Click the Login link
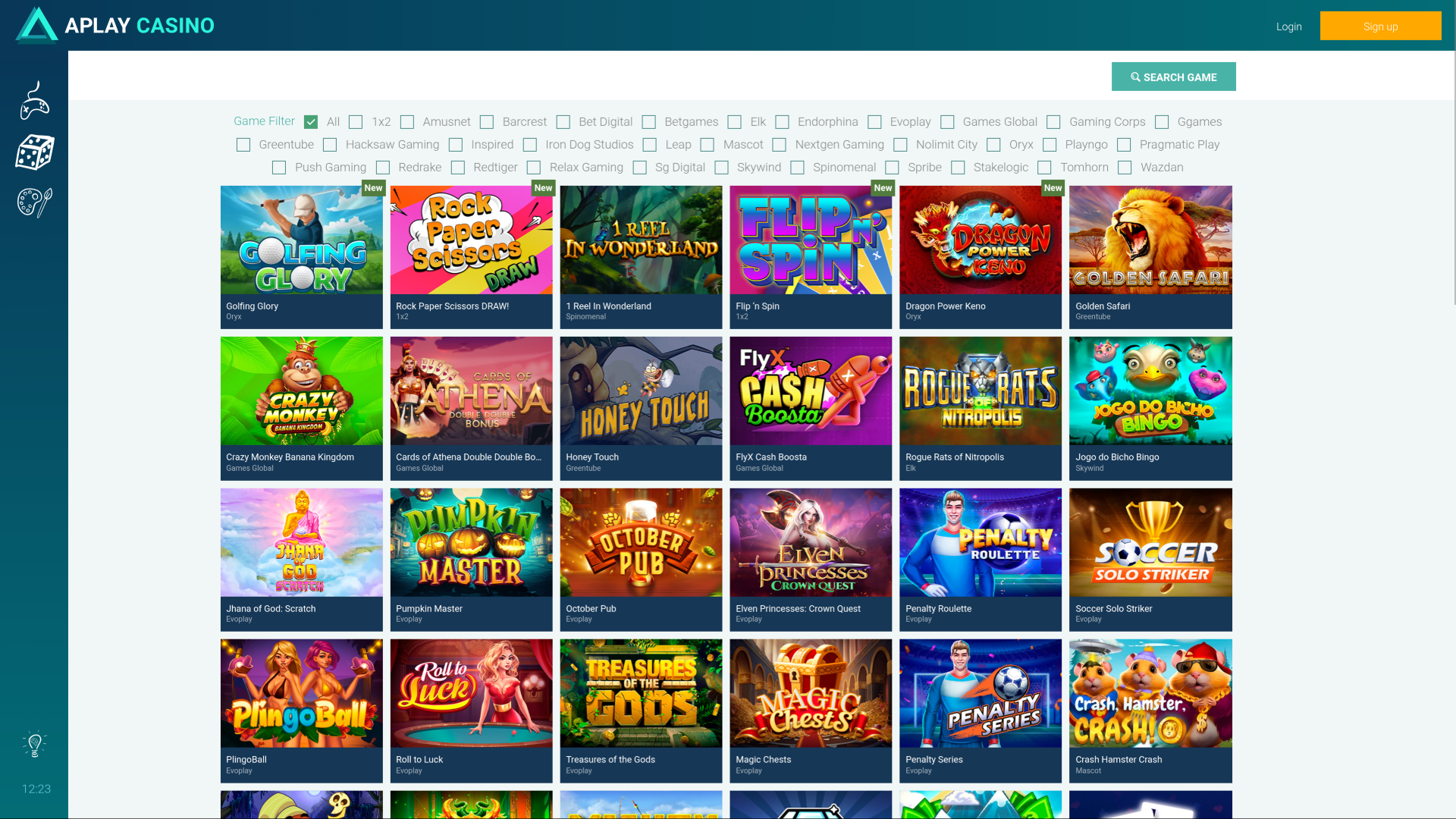This screenshot has height=819, width=1456. [1288, 27]
